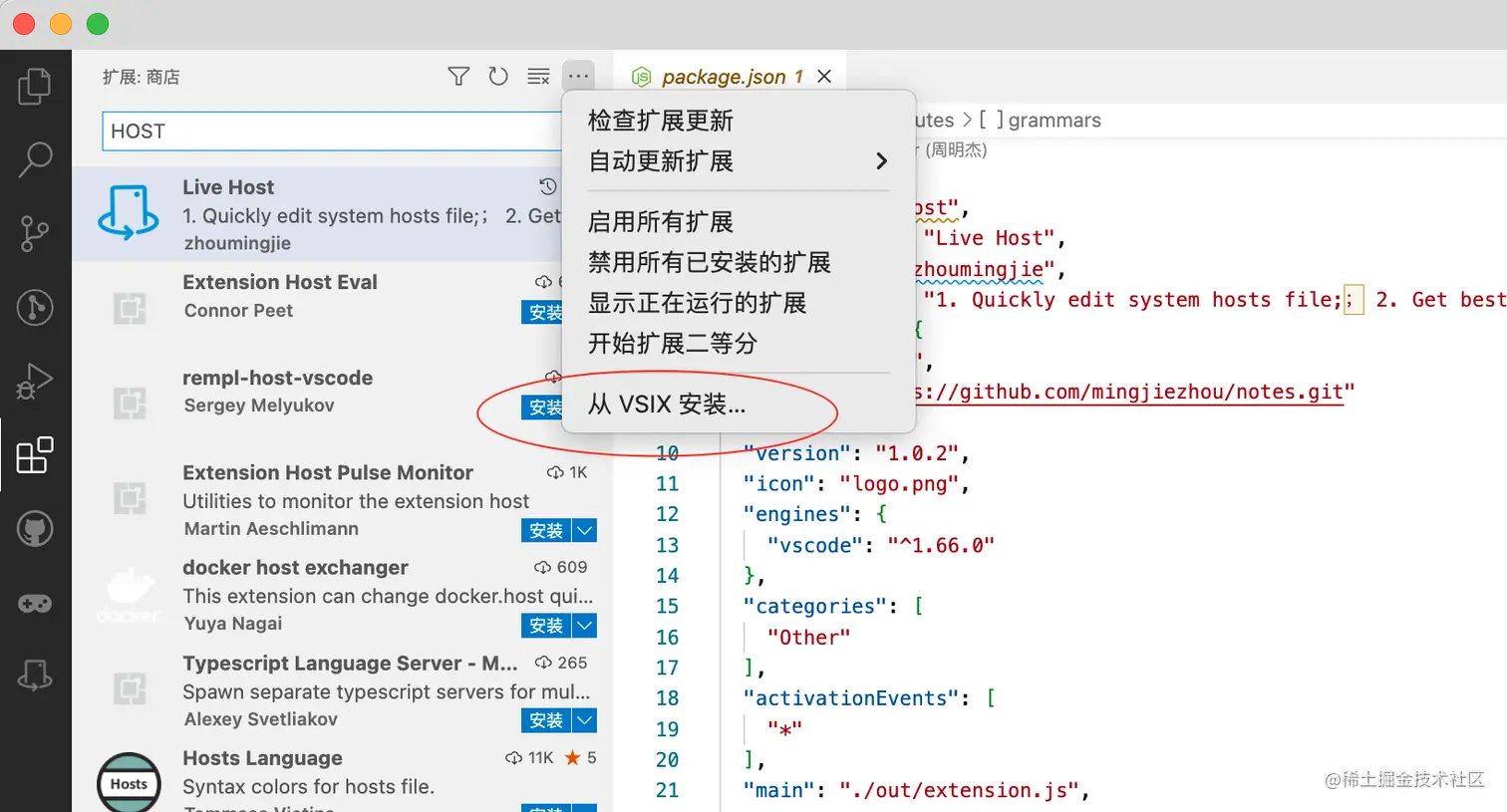Click the "categories" key on line 15
The width and height of the screenshot is (1507, 812).
[x=815, y=607]
